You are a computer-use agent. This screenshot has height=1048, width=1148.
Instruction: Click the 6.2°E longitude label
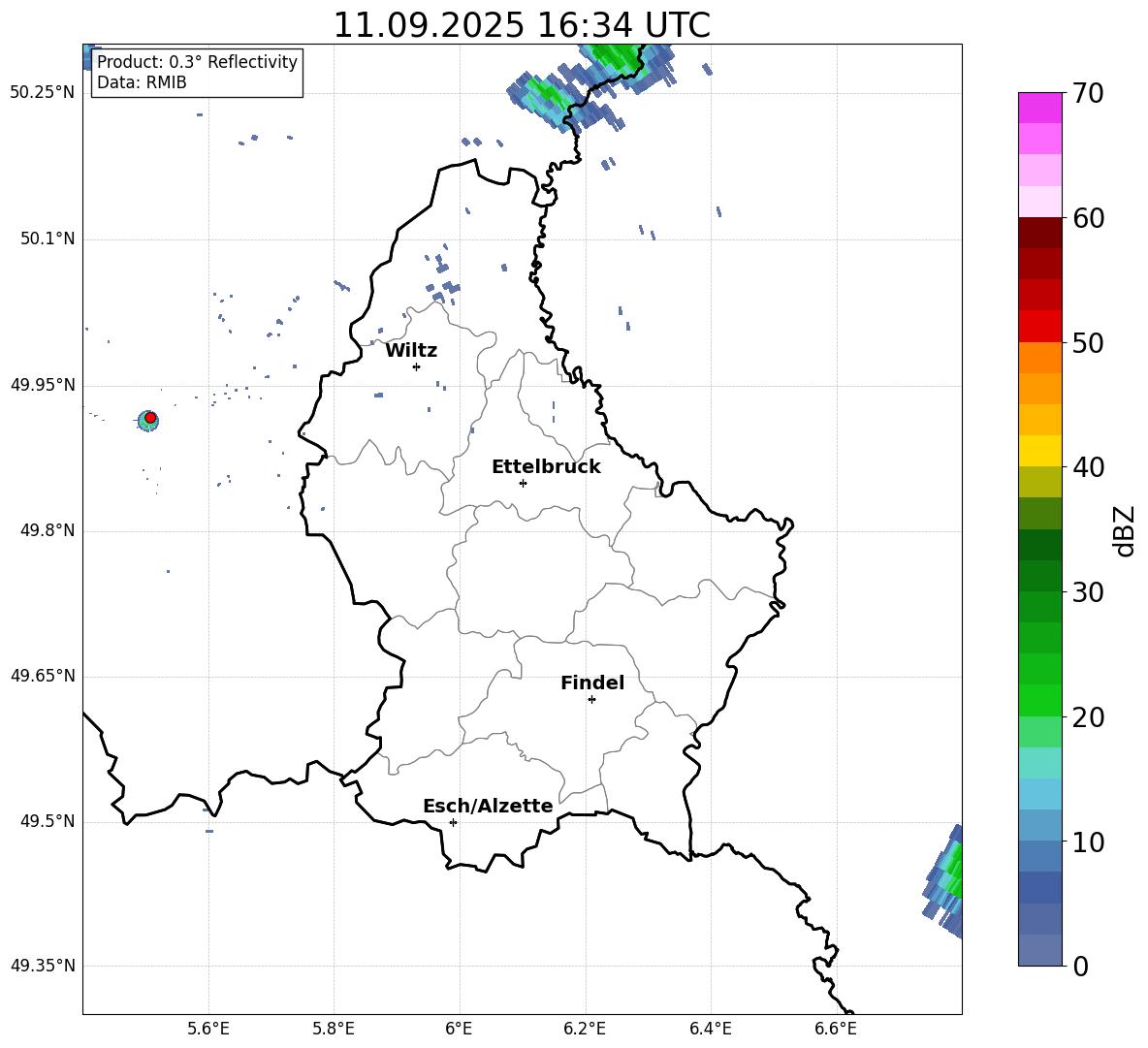[585, 1029]
